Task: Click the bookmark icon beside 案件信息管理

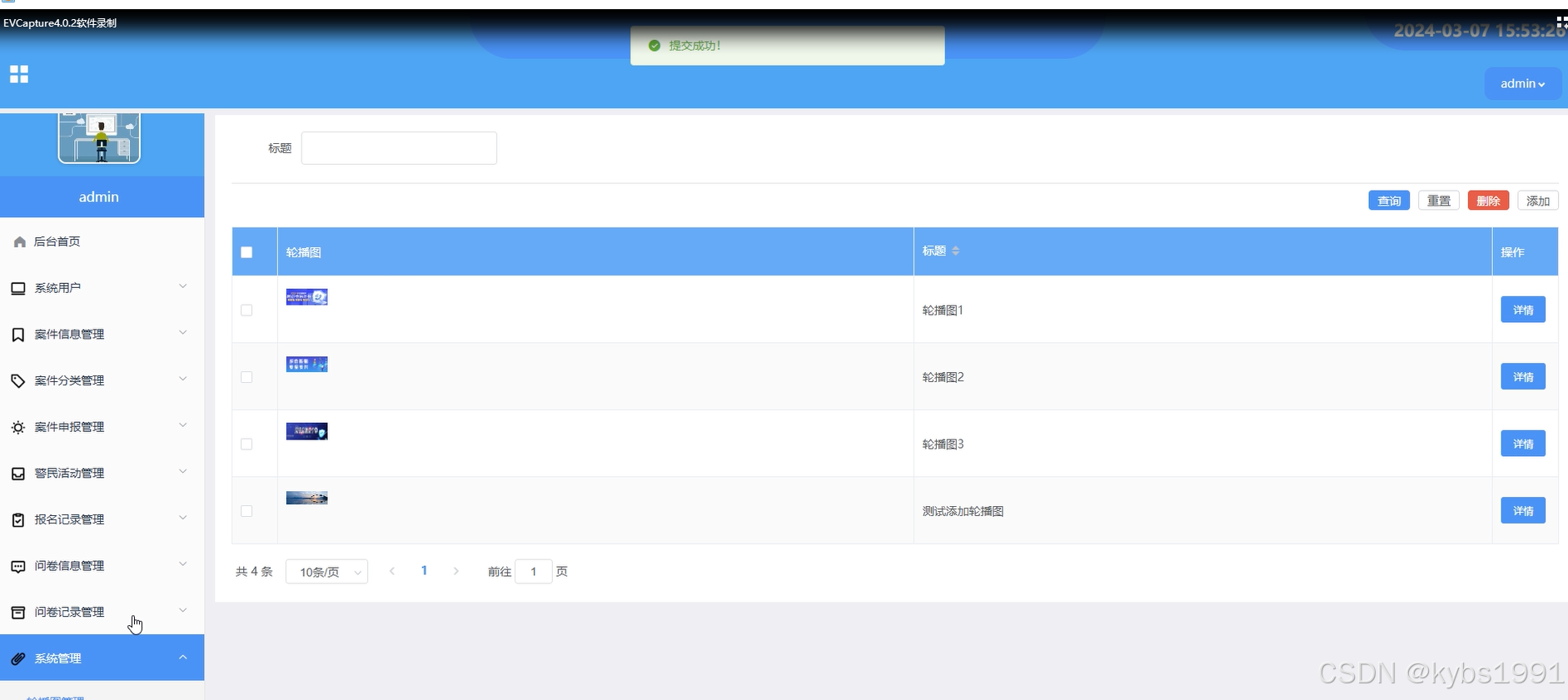Action: point(18,335)
